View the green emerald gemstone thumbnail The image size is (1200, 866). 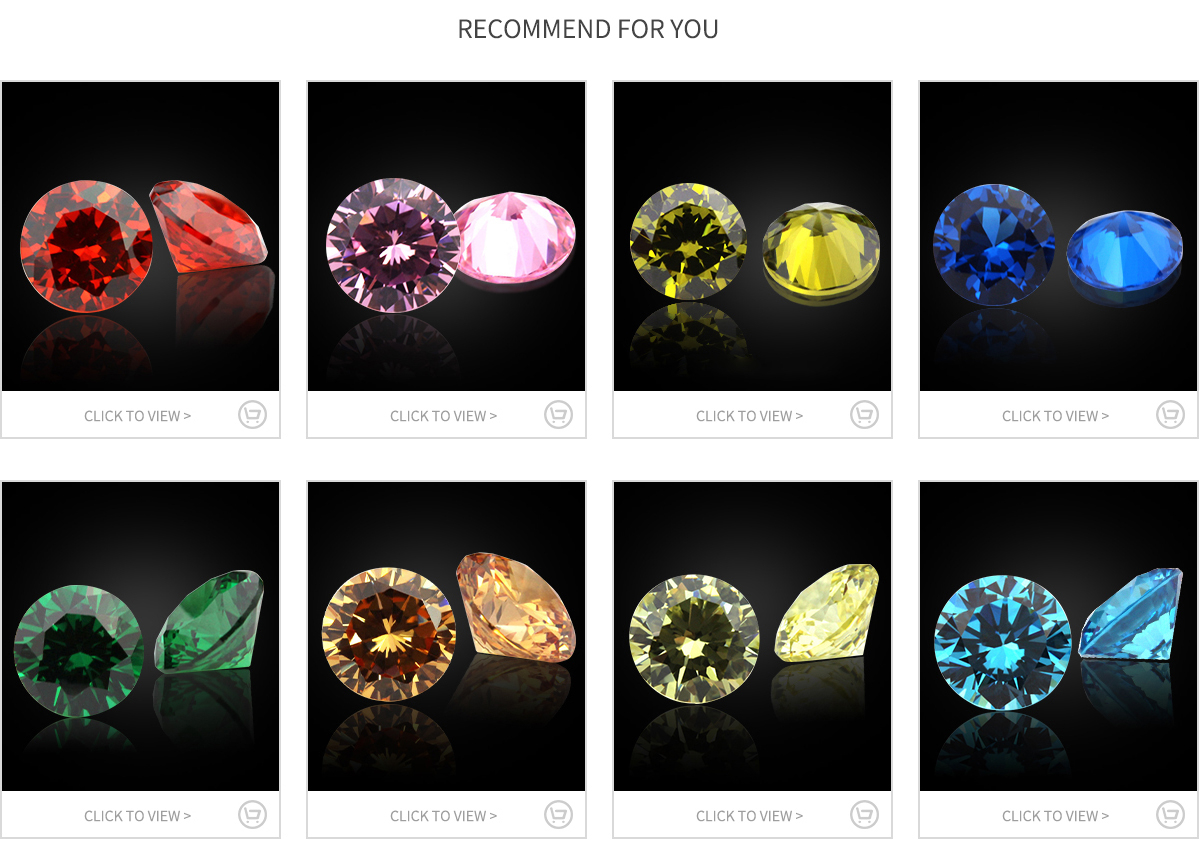point(141,636)
